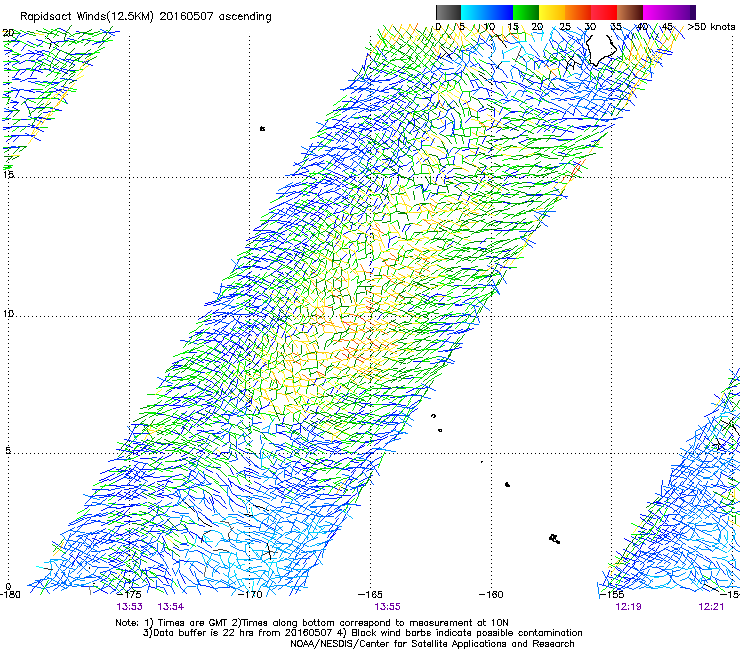Pick the brown 35-40 knots legend swatch
Screen dimensions: 740x650
[x=630, y=12]
